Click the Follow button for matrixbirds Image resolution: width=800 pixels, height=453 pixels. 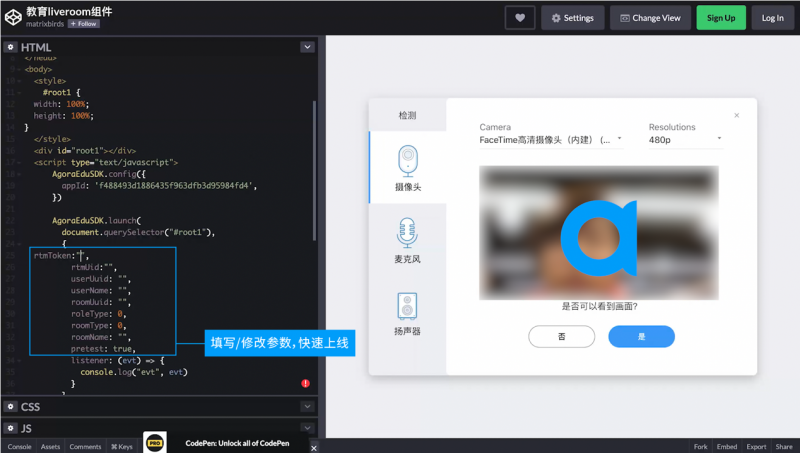[x=83, y=24]
